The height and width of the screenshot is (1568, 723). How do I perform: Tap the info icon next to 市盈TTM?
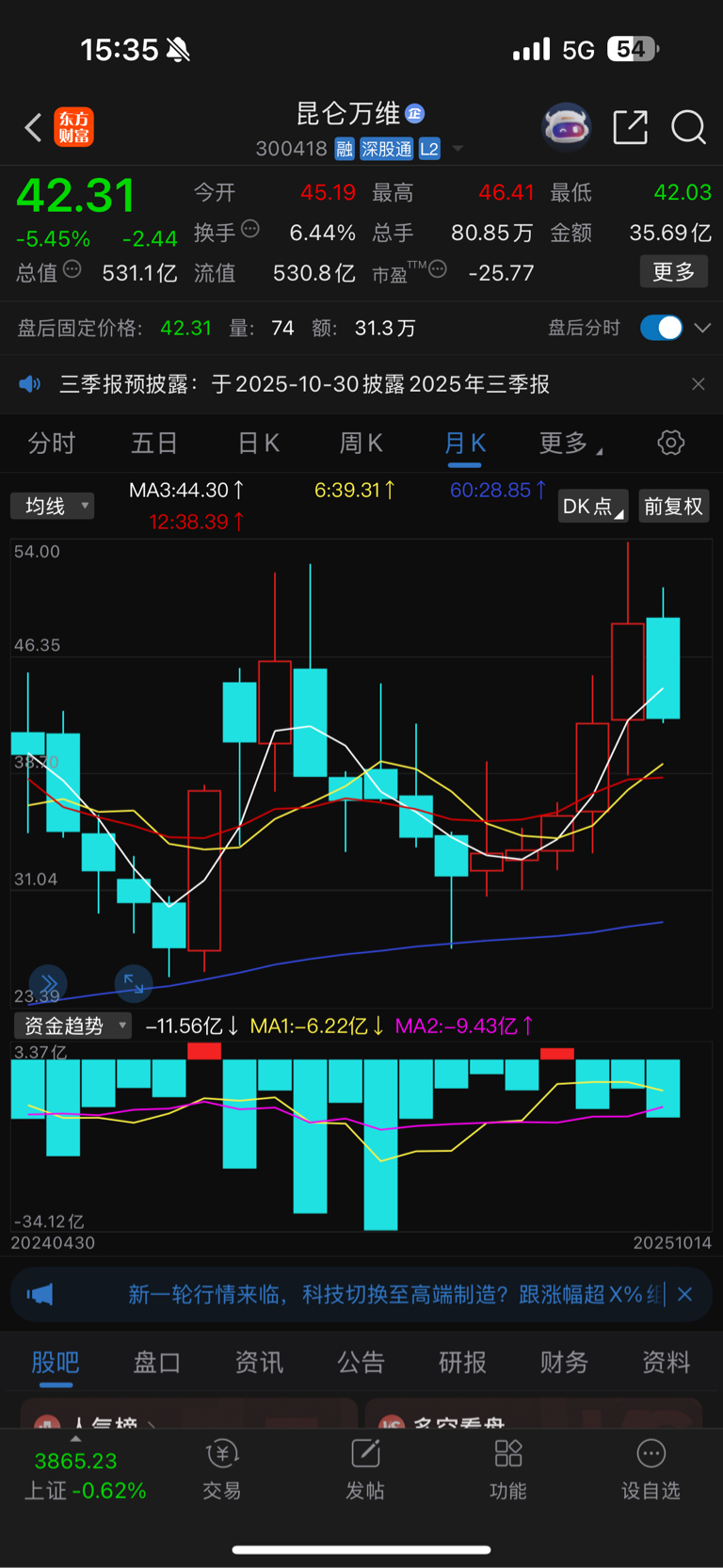pos(438,270)
